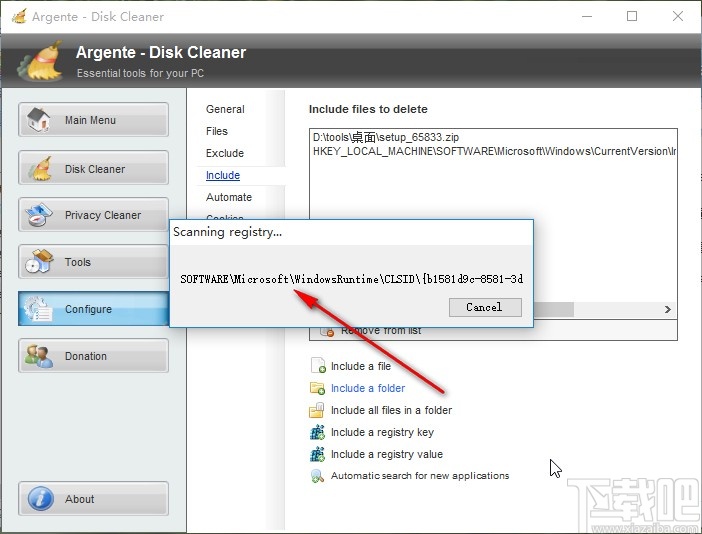The image size is (702, 534).
Task: Select the HKEY_LOCAL_MACHINE entry in list
Action: coord(494,151)
